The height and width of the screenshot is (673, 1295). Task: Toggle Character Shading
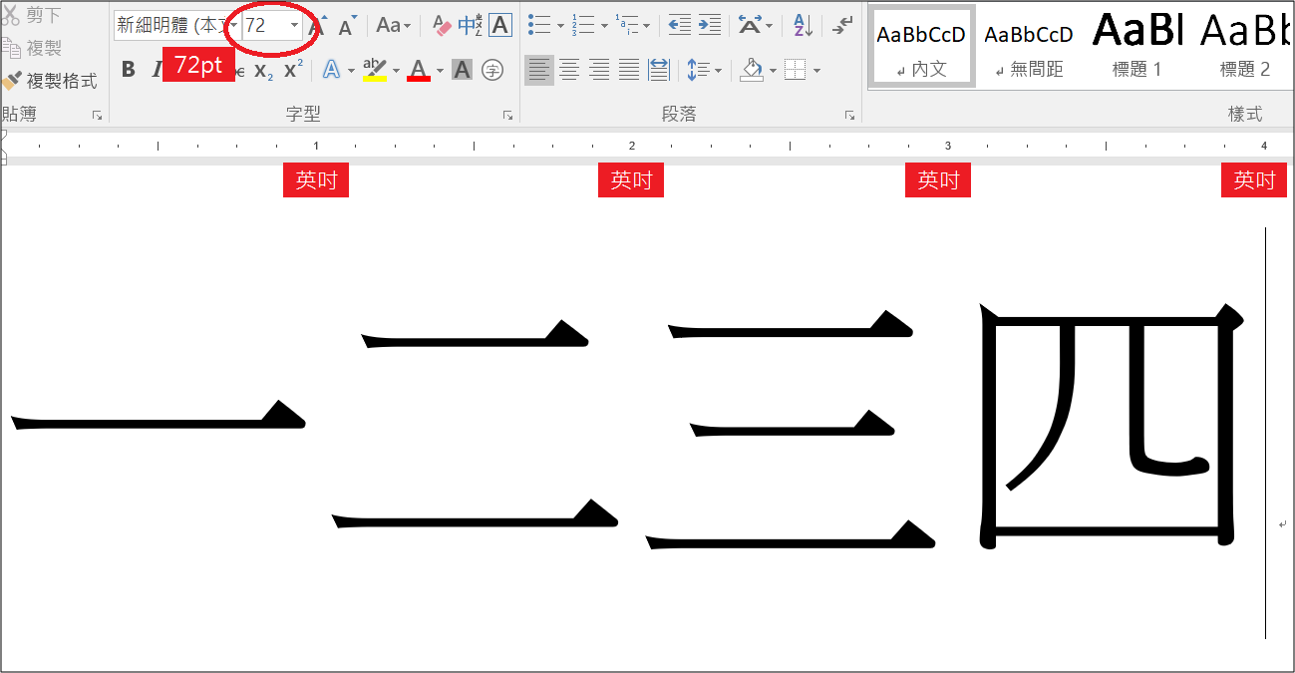[x=462, y=70]
